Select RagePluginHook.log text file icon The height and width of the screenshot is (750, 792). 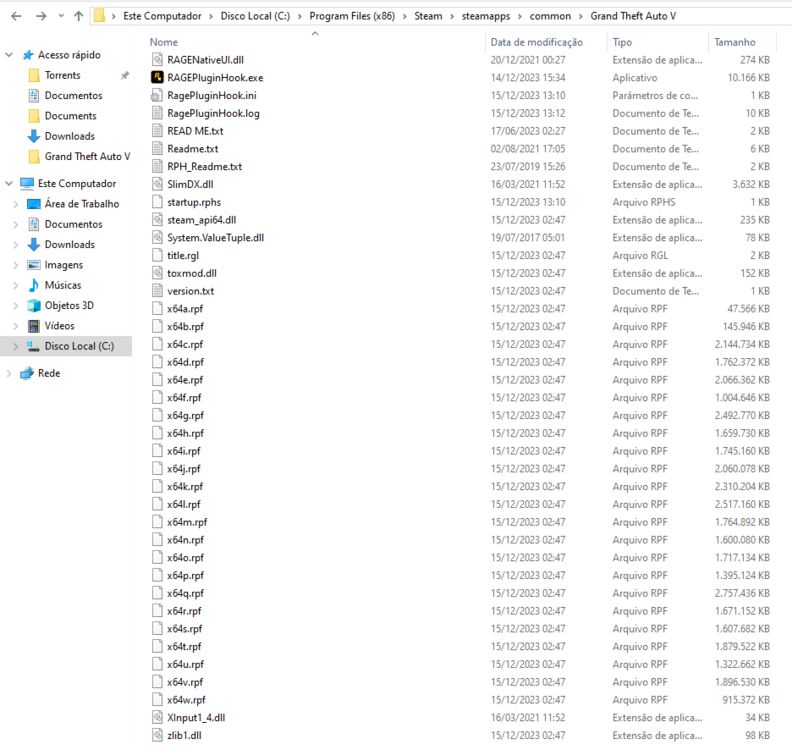158,113
